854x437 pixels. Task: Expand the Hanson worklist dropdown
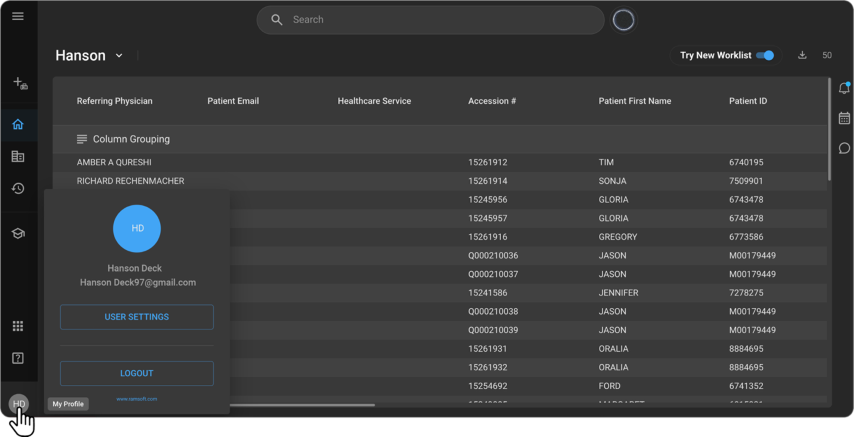pyautogui.click(x=119, y=56)
